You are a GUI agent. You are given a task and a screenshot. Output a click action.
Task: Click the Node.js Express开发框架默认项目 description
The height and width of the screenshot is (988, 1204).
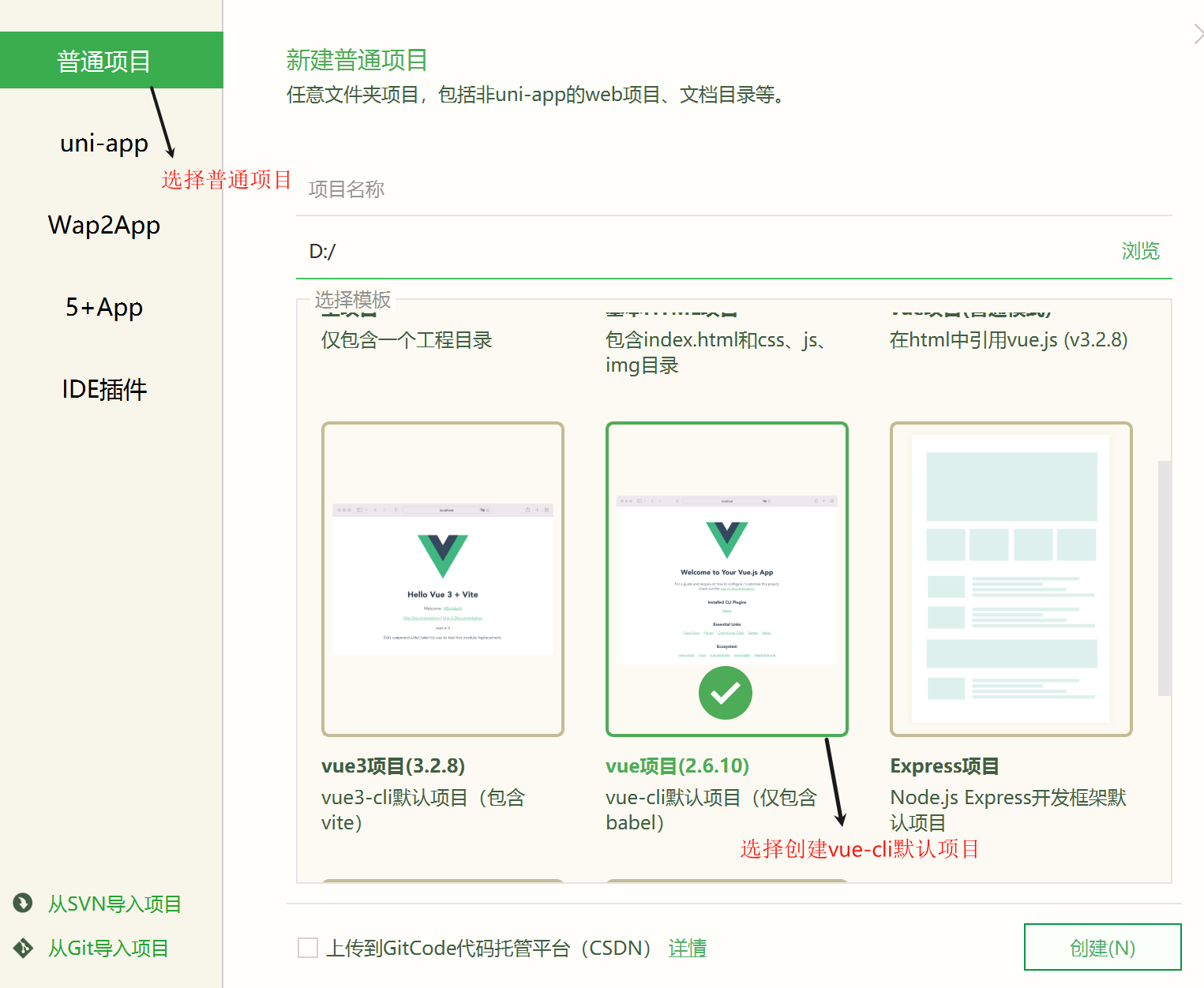[x=1008, y=810]
